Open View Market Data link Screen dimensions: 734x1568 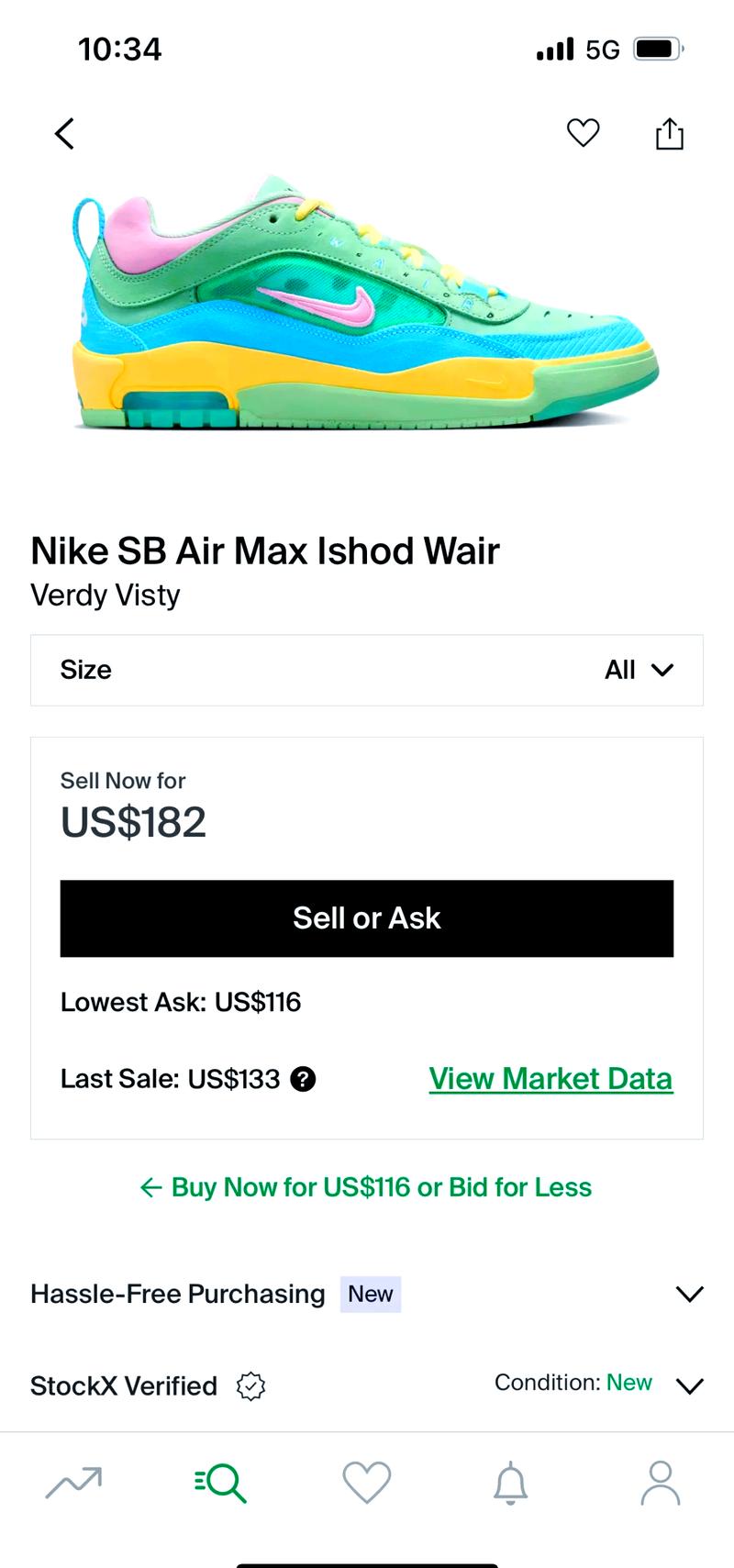[550, 1079]
